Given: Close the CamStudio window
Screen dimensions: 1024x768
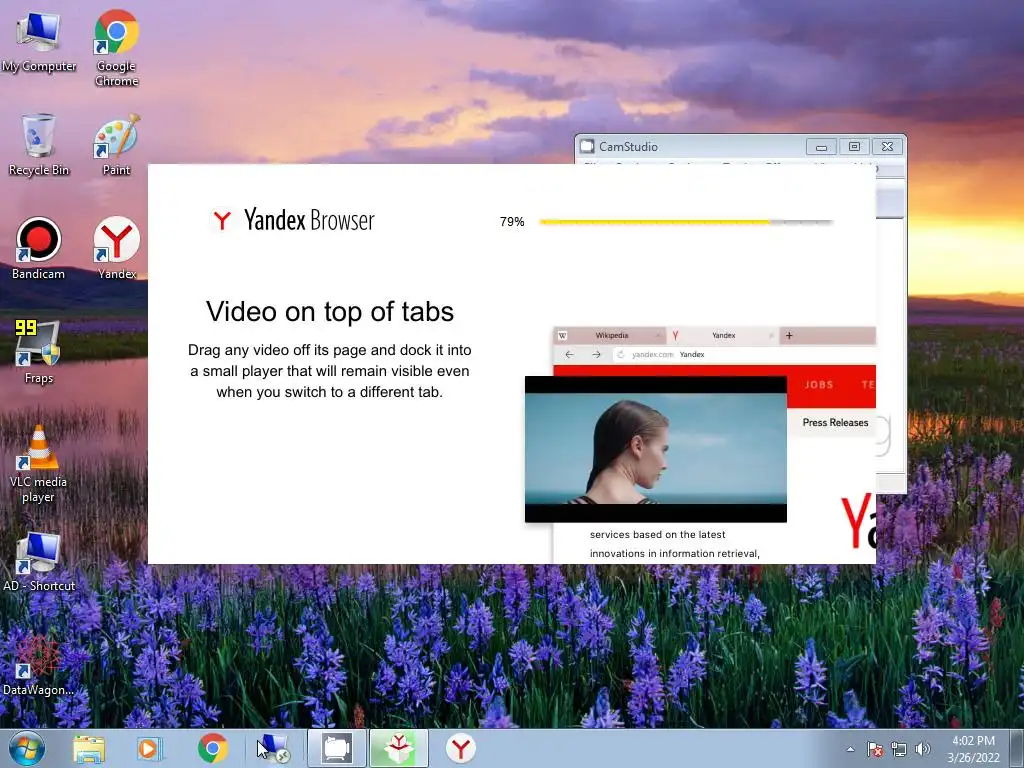Looking at the screenshot, I should (x=887, y=147).
